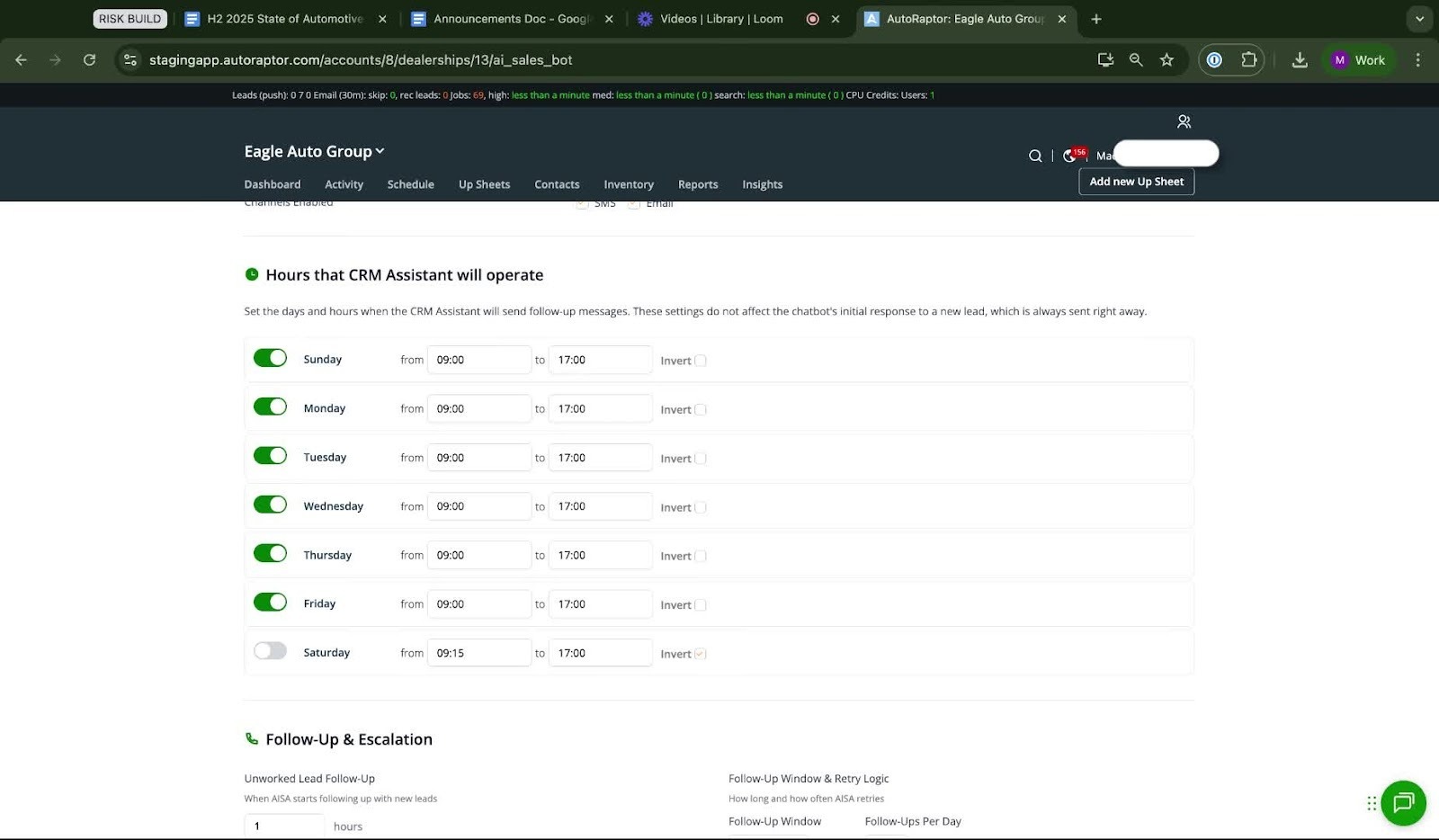Viewport: 1439px width, 840px height.
Task: Switch to the Videos Library Loom tab
Action: point(711,19)
